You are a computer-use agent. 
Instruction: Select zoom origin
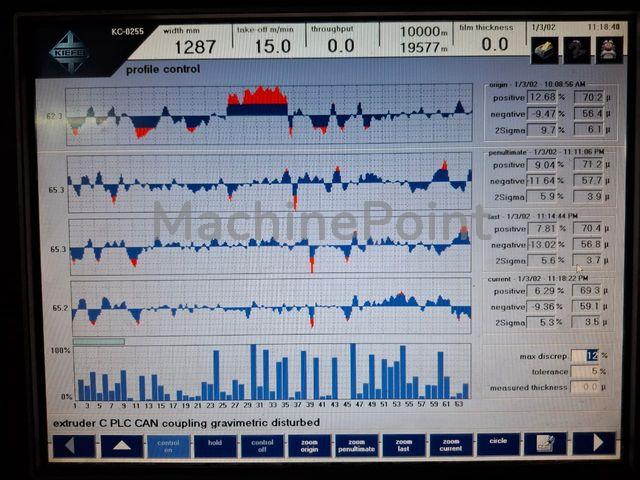309,445
